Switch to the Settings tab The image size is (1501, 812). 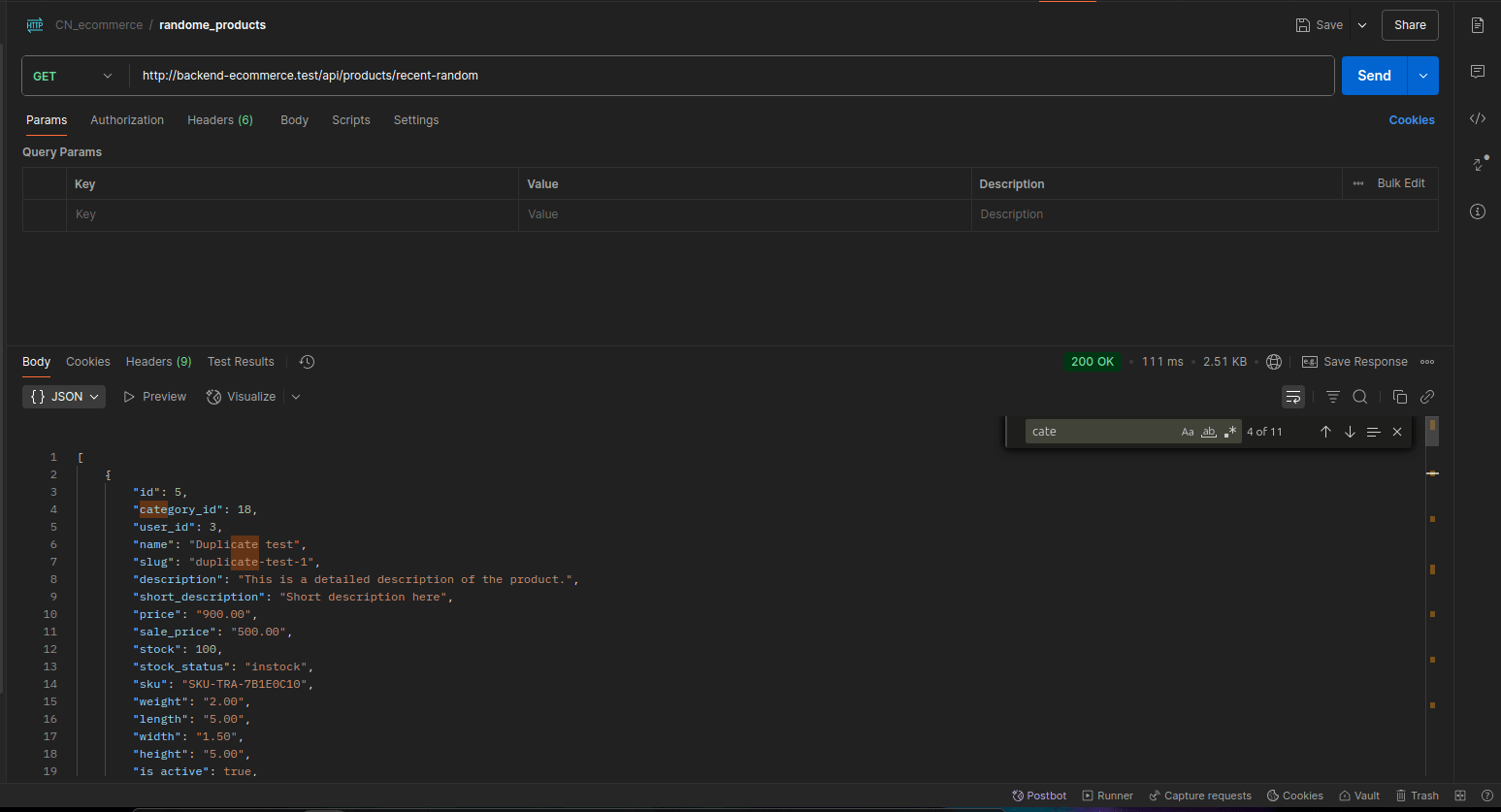point(416,120)
